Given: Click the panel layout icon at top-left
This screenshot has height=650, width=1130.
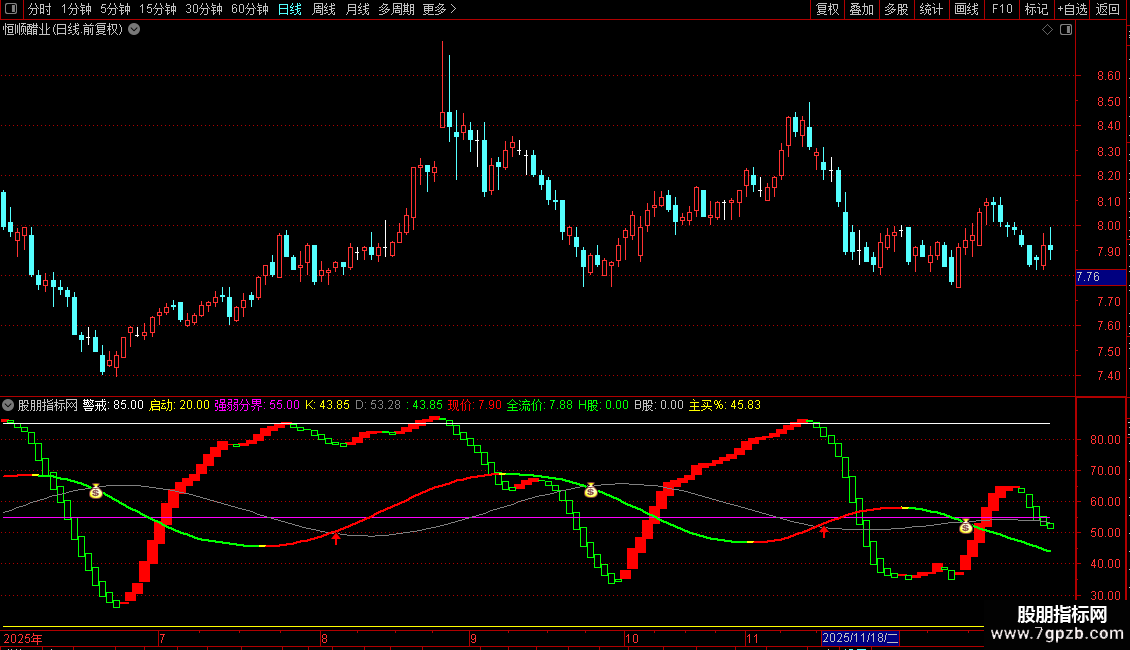Looking at the screenshot, I should point(11,9).
